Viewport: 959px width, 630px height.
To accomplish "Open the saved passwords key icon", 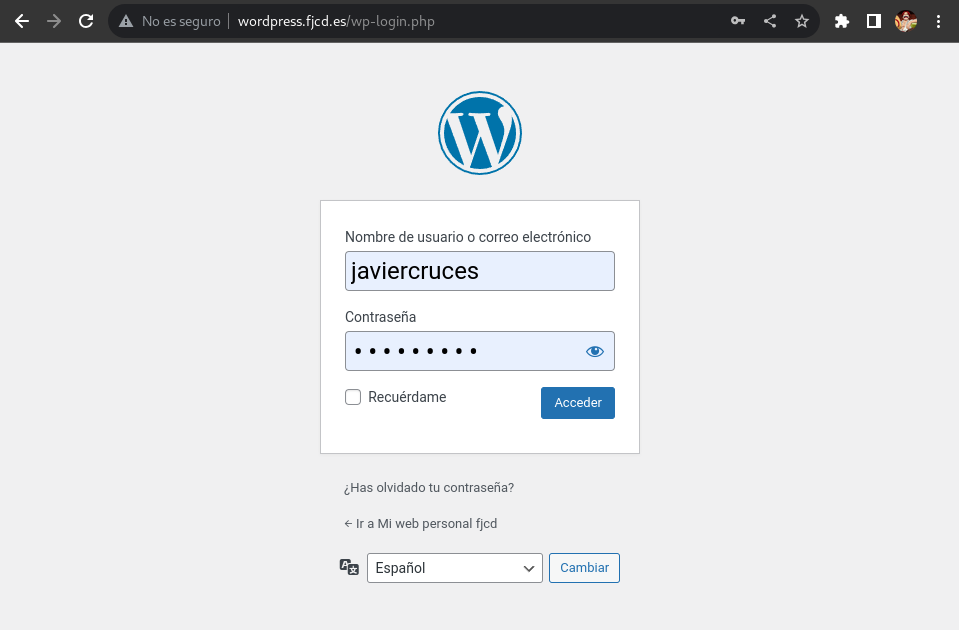I will (x=738, y=21).
